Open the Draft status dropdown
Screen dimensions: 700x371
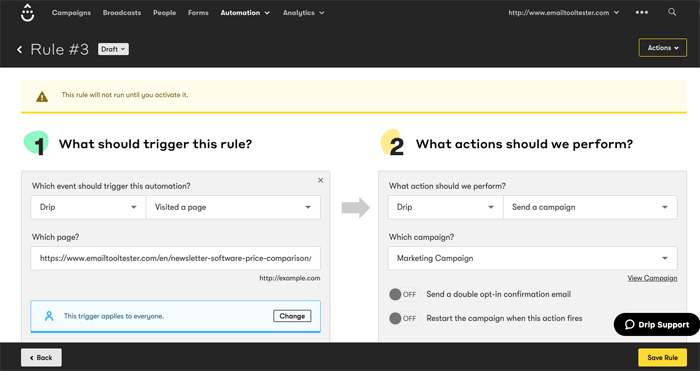(x=113, y=49)
